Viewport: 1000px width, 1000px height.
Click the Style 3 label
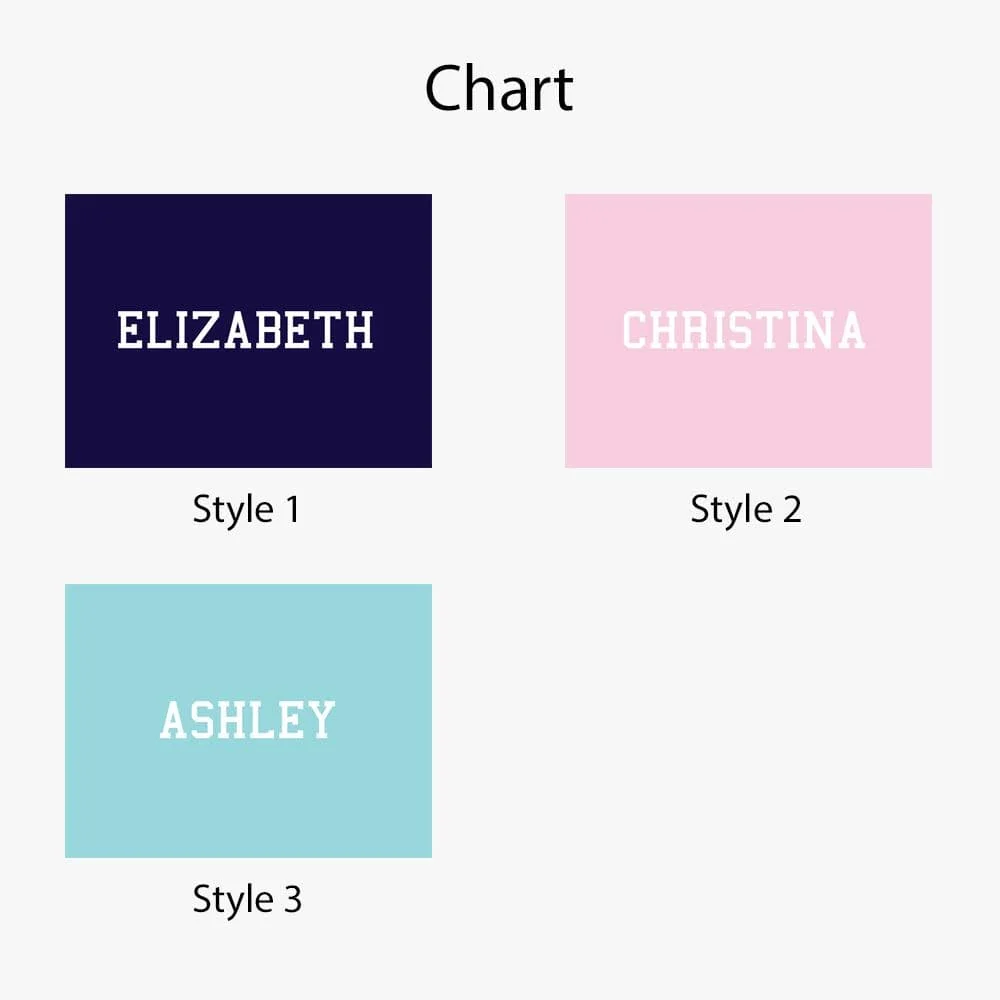click(247, 899)
